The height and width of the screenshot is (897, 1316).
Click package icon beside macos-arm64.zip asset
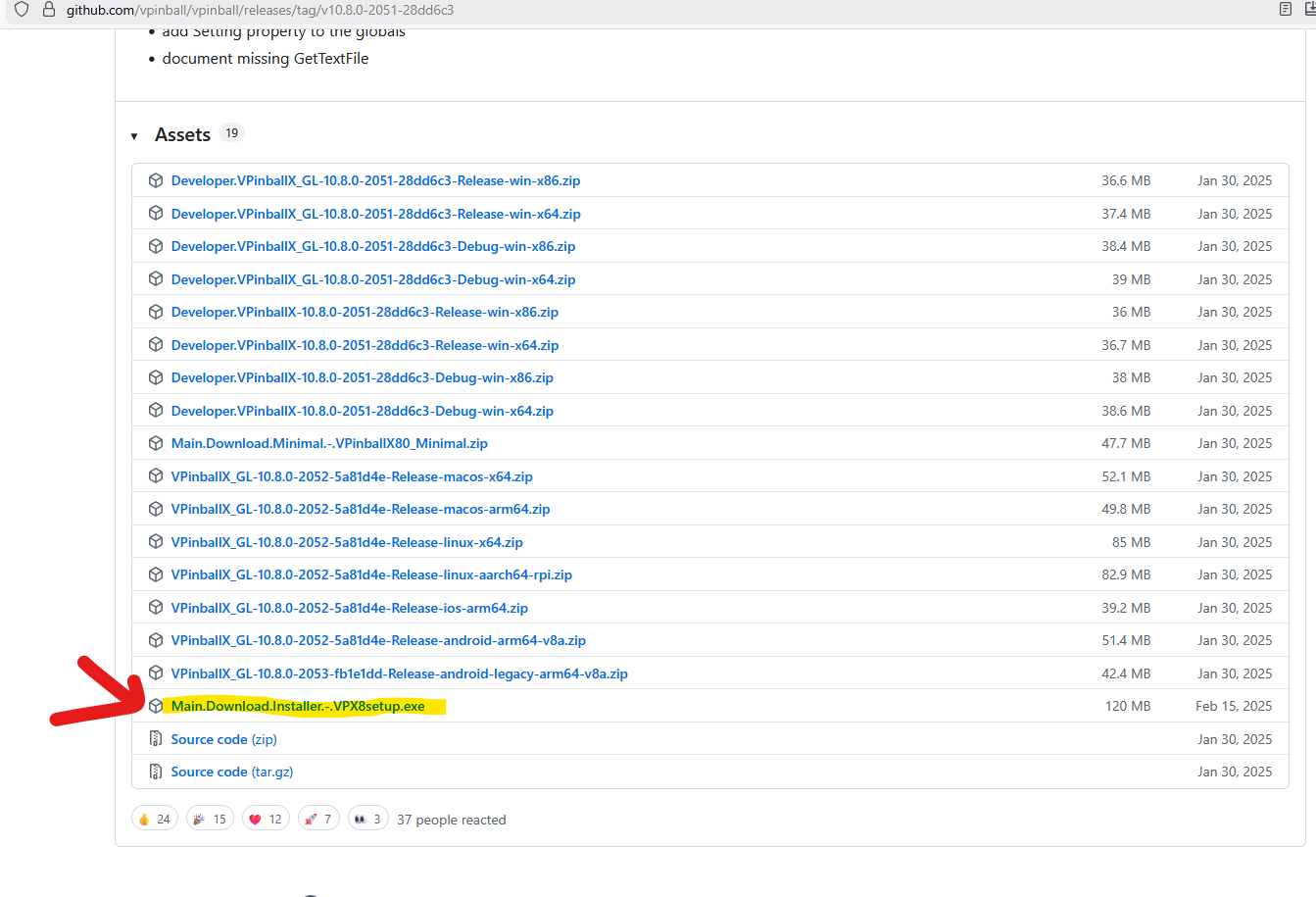tap(155, 509)
